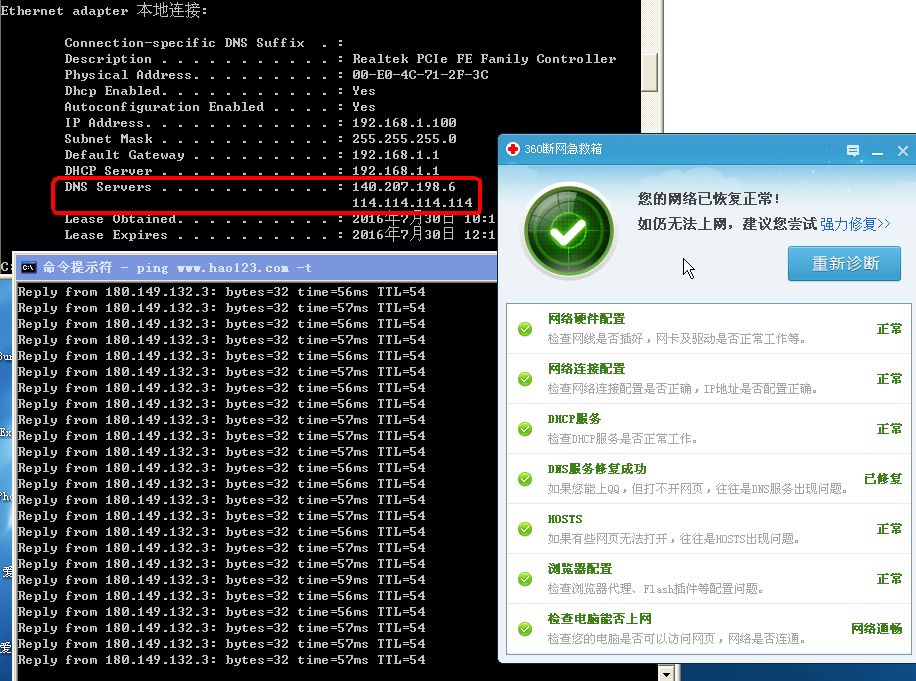Open the 强力修复>> link
This screenshot has height=681, width=916.
pos(855,224)
